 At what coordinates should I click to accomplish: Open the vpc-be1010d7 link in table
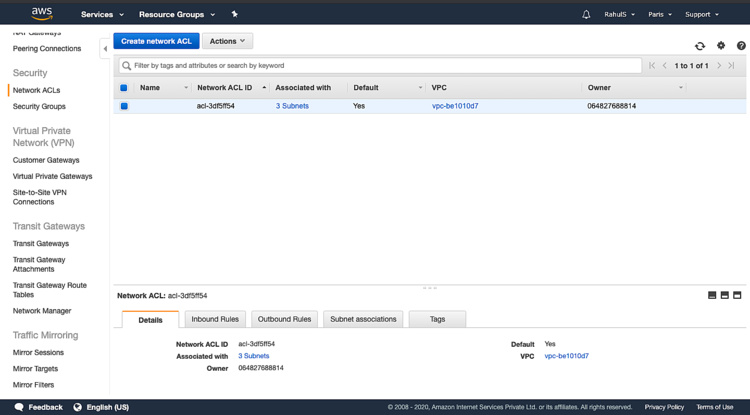click(455, 106)
